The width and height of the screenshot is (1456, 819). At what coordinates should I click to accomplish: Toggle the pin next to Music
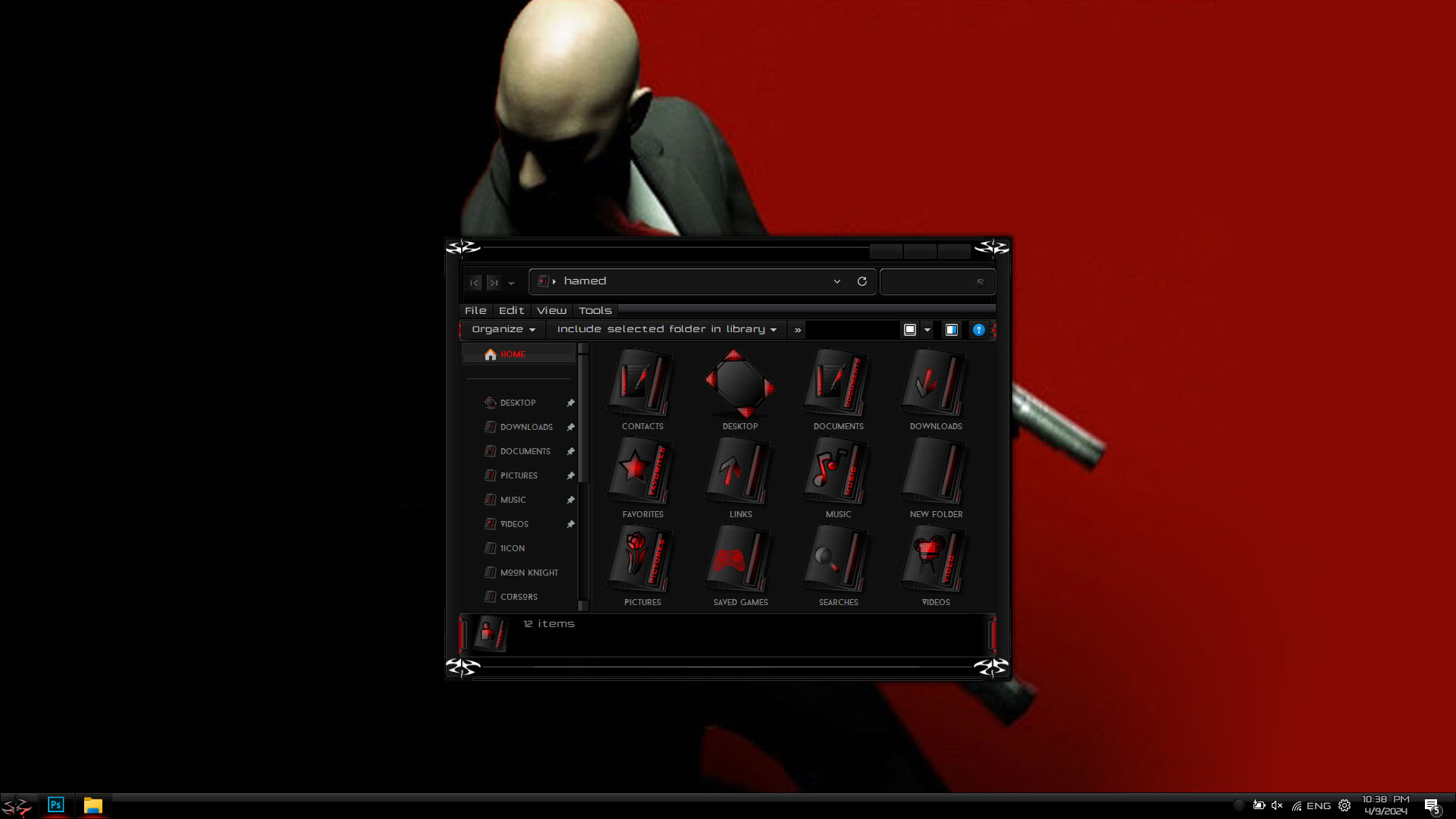[x=570, y=500]
